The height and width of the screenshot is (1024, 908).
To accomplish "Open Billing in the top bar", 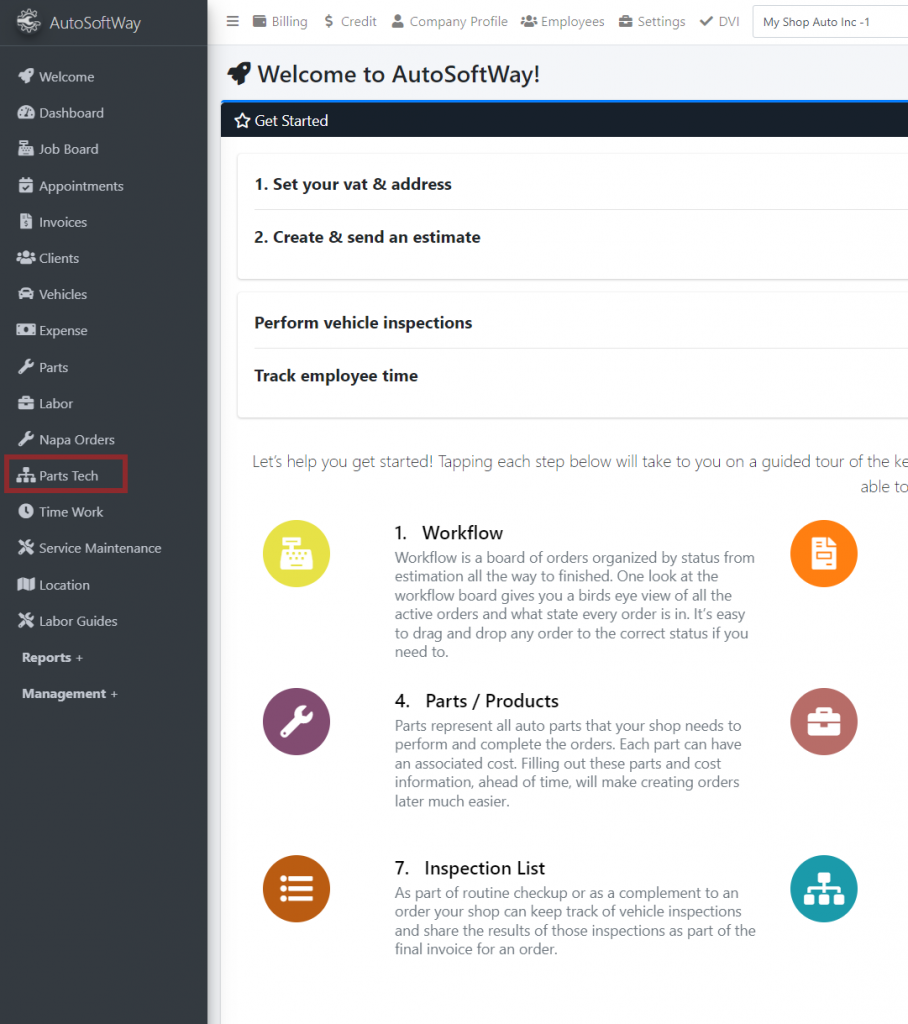I will coord(280,22).
